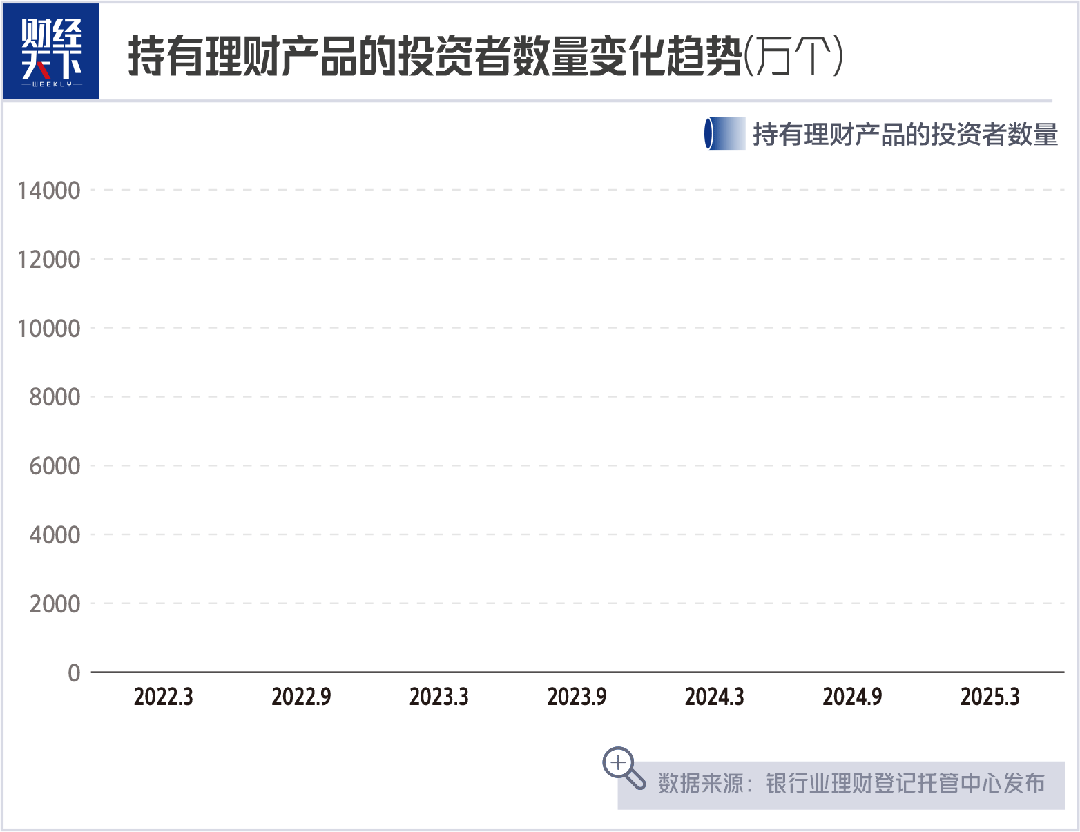The height and width of the screenshot is (832, 1080).
Task: Click the x-axis label 2022.3
Action: 163,697
